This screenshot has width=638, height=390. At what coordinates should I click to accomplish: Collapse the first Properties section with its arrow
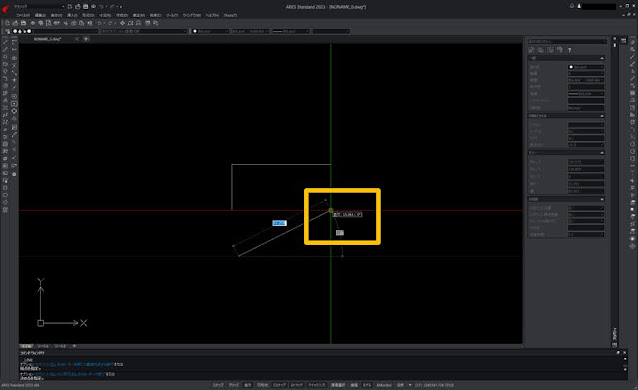coord(602,58)
